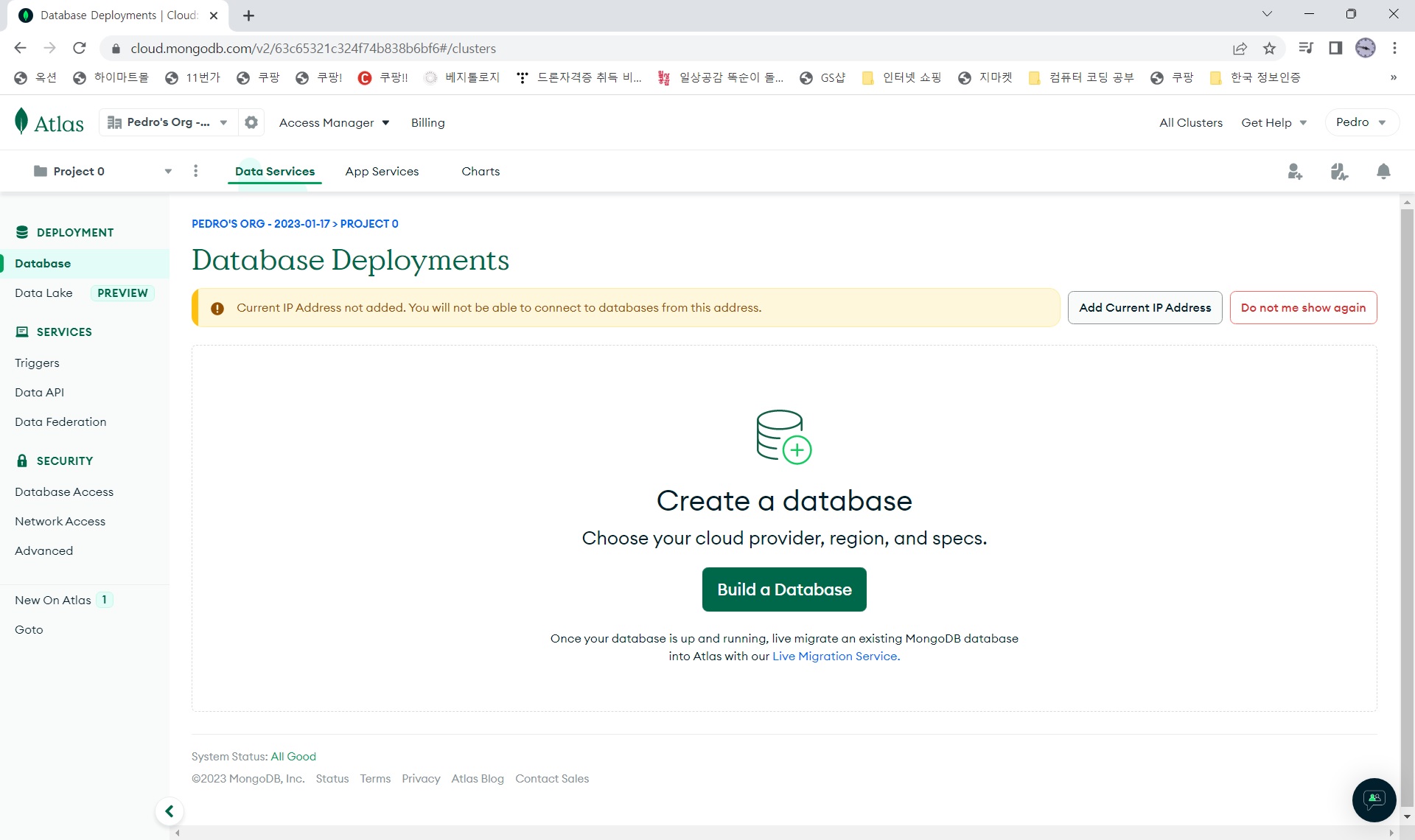Open Data API in sidebar

pos(39,392)
